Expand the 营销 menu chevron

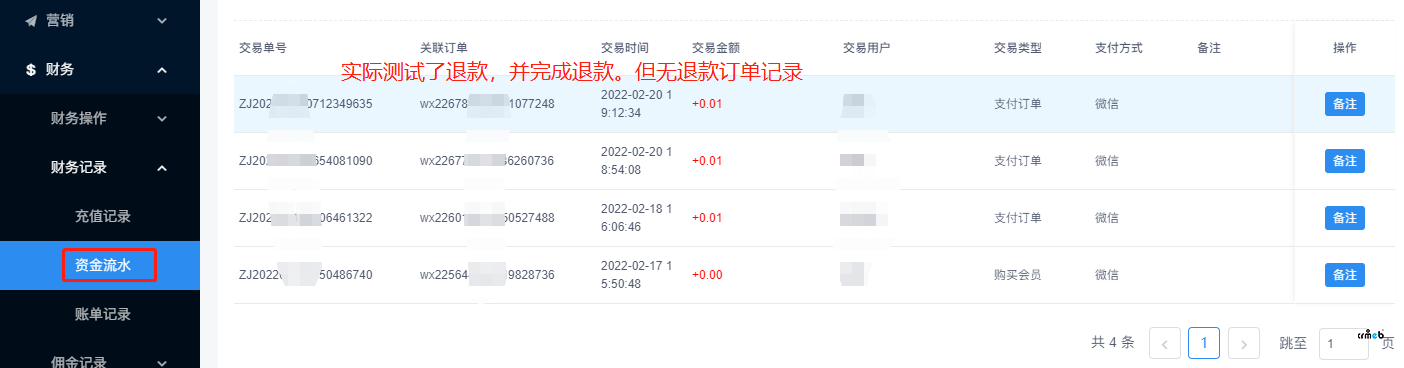[162, 20]
